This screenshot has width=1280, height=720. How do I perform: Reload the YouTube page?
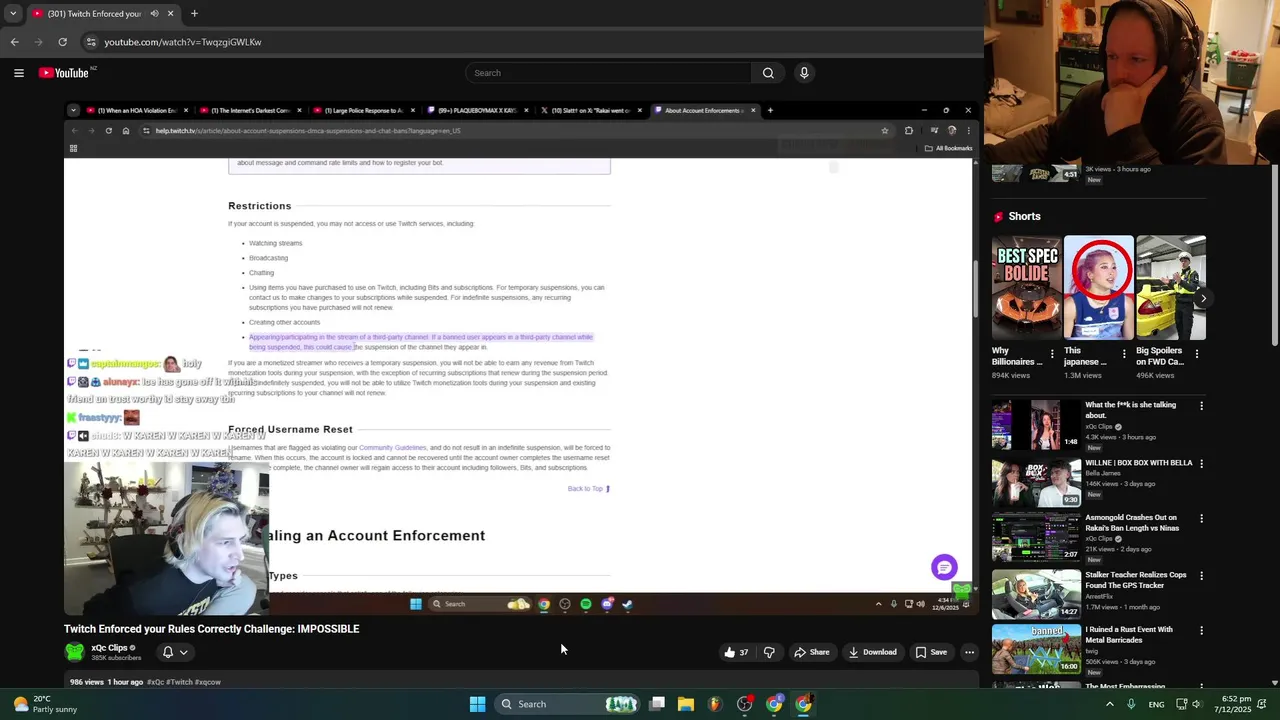(62, 42)
